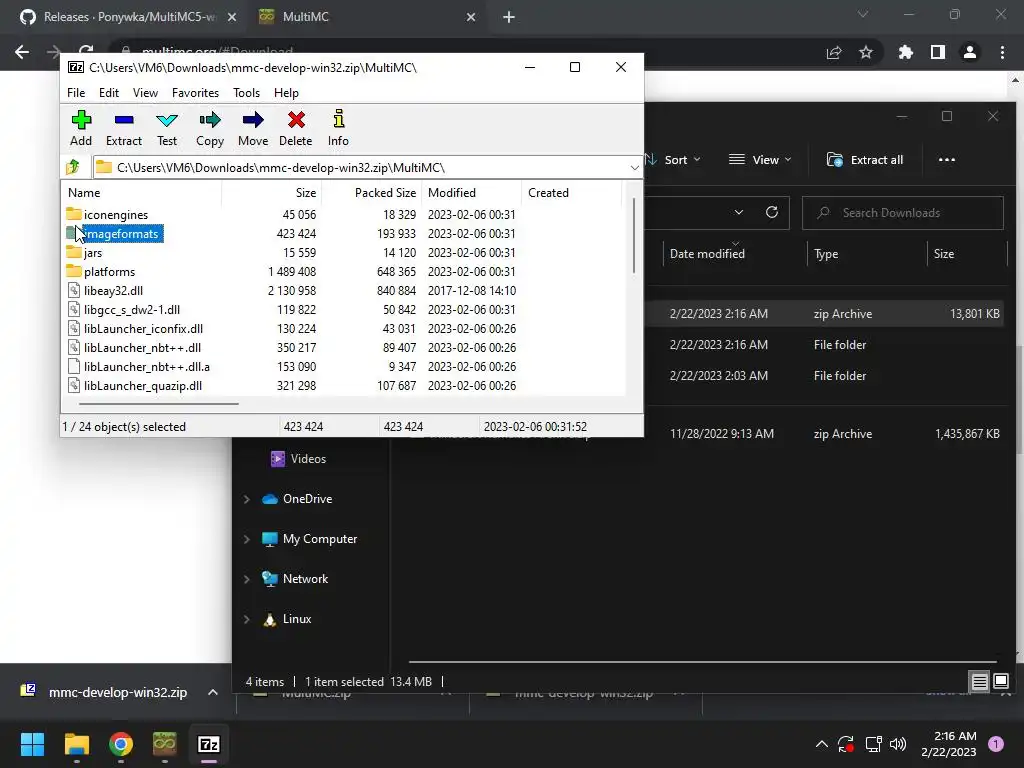Switch Explorer to large thumbnails view icon
The width and height of the screenshot is (1024, 768).
click(x=1001, y=682)
